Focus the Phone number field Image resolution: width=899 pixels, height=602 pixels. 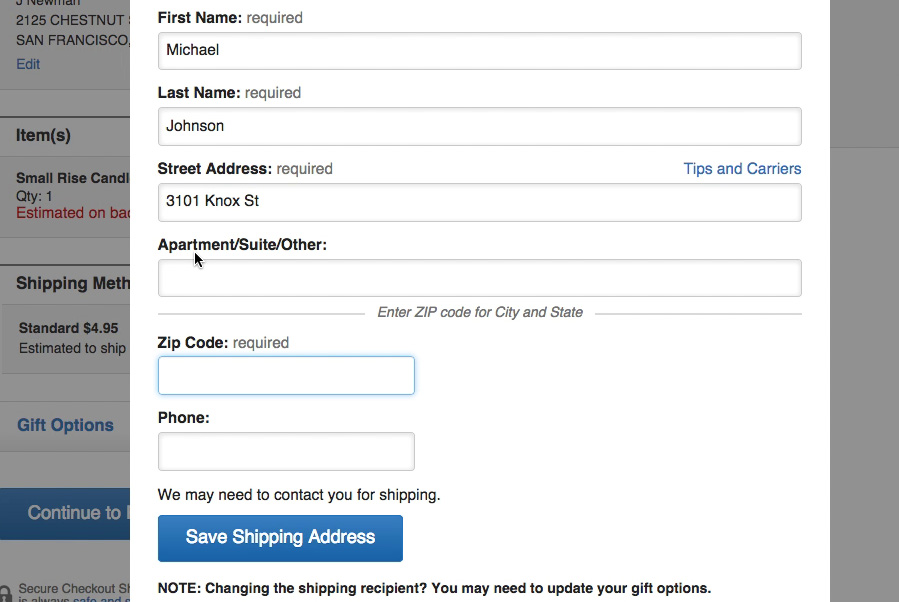coord(286,451)
